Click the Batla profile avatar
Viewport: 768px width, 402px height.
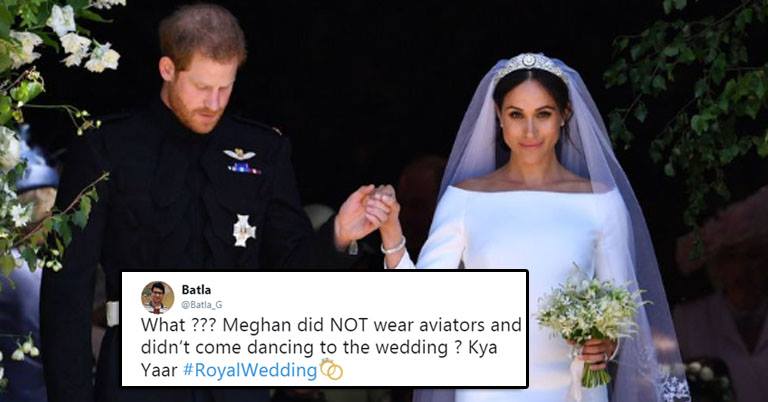click(x=157, y=297)
